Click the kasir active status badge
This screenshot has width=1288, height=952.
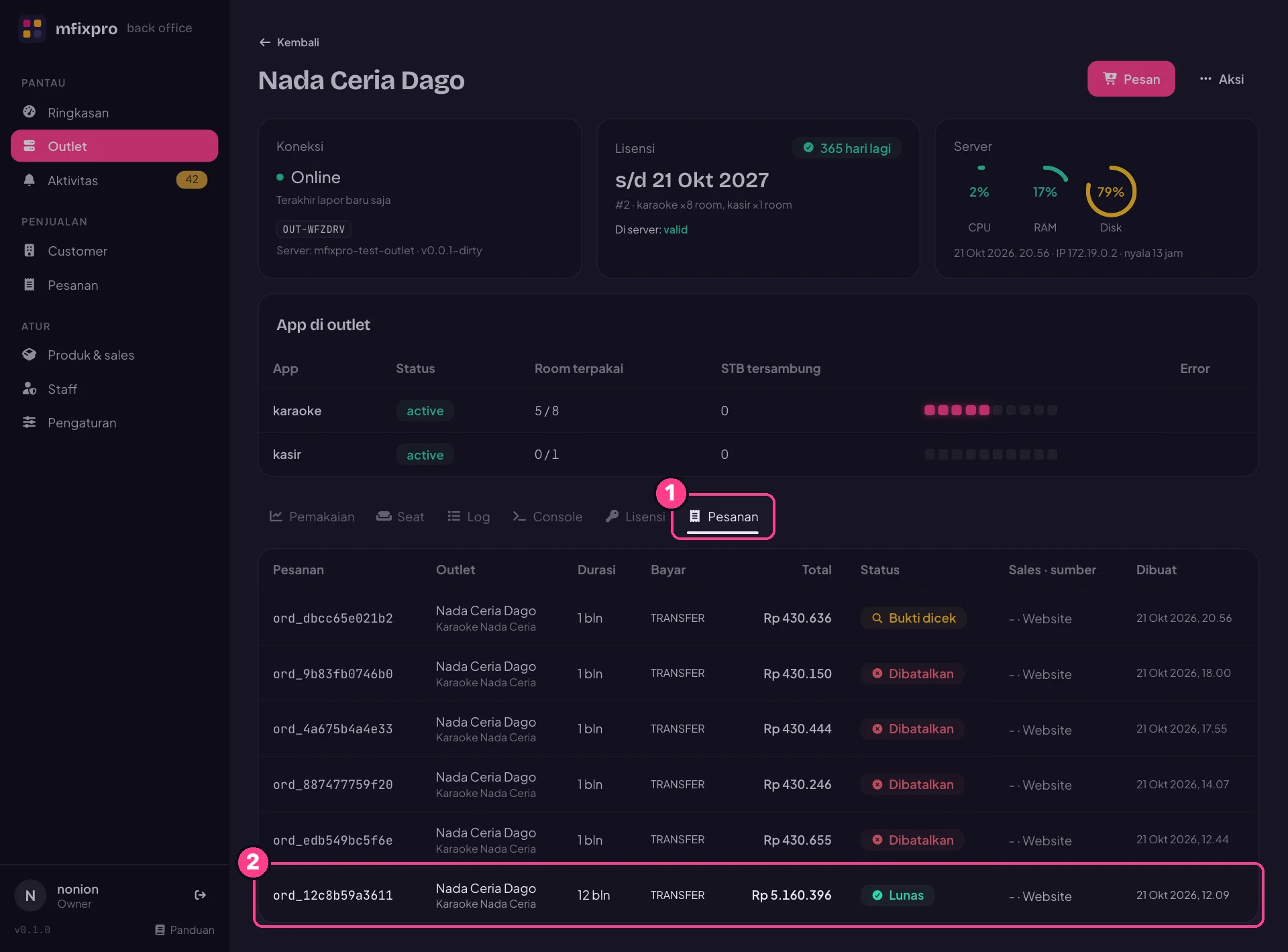click(425, 455)
